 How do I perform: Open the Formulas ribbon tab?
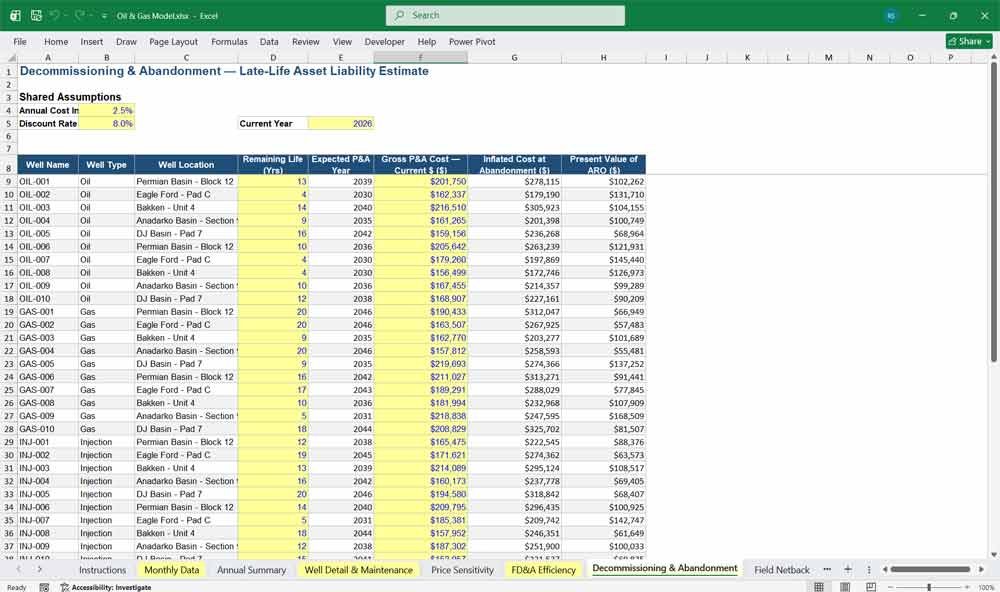pos(229,41)
